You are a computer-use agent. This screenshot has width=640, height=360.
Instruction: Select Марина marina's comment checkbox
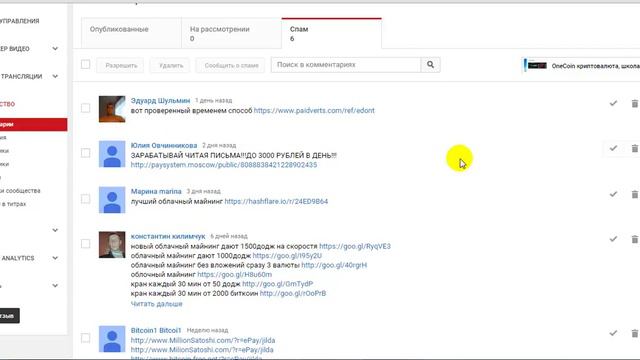pyautogui.click(x=85, y=199)
